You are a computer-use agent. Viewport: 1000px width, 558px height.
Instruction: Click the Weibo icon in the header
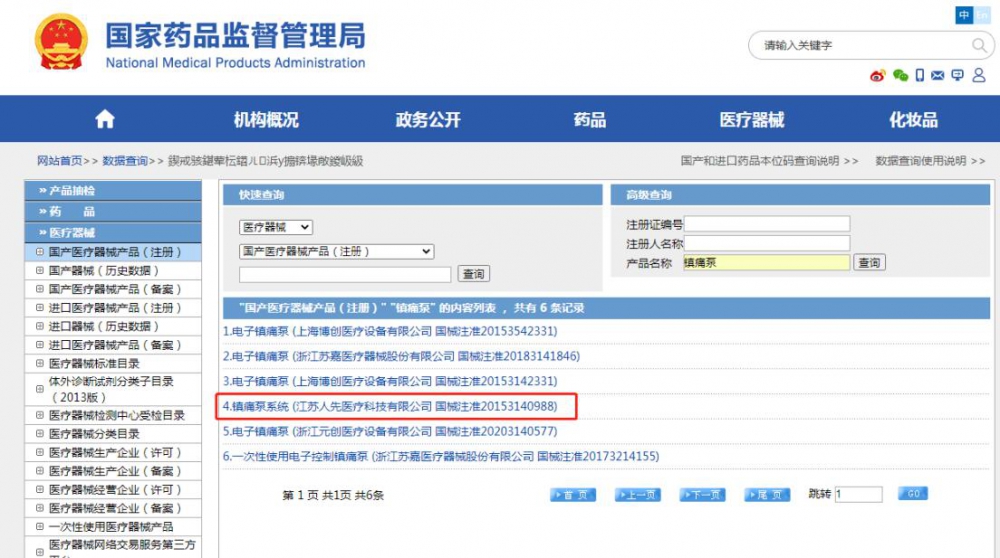pos(877,76)
